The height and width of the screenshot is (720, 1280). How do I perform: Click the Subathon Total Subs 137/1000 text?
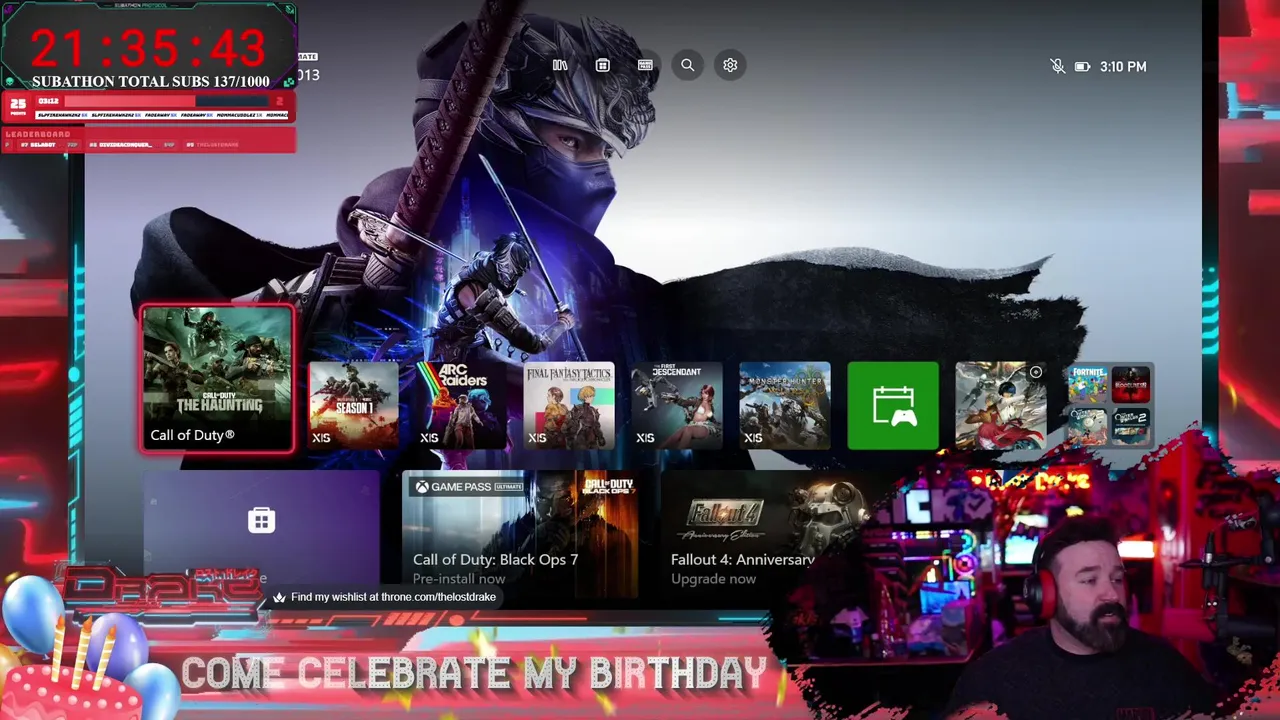pos(150,82)
